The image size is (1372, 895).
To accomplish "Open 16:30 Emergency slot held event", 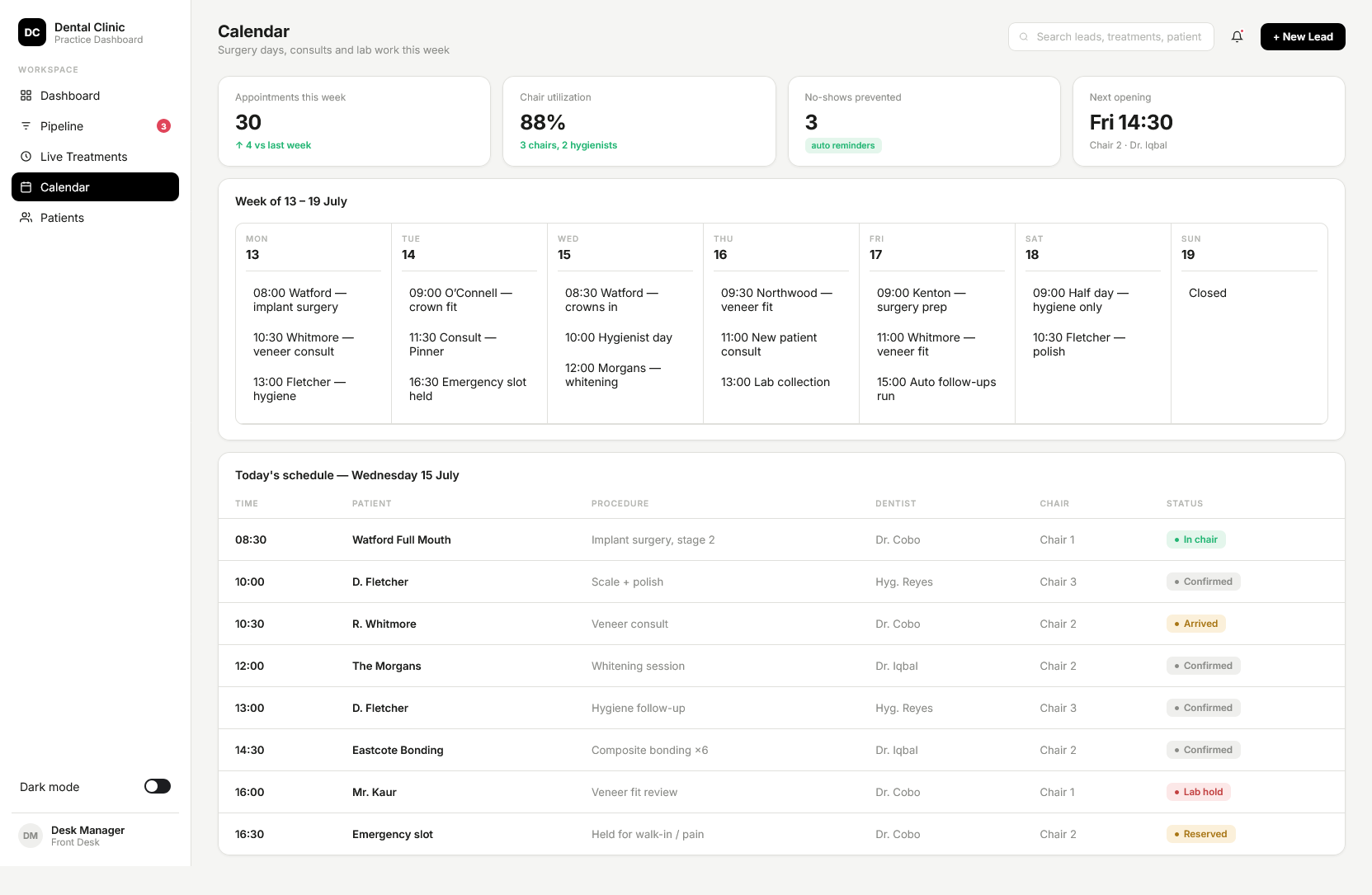I will [x=468, y=389].
